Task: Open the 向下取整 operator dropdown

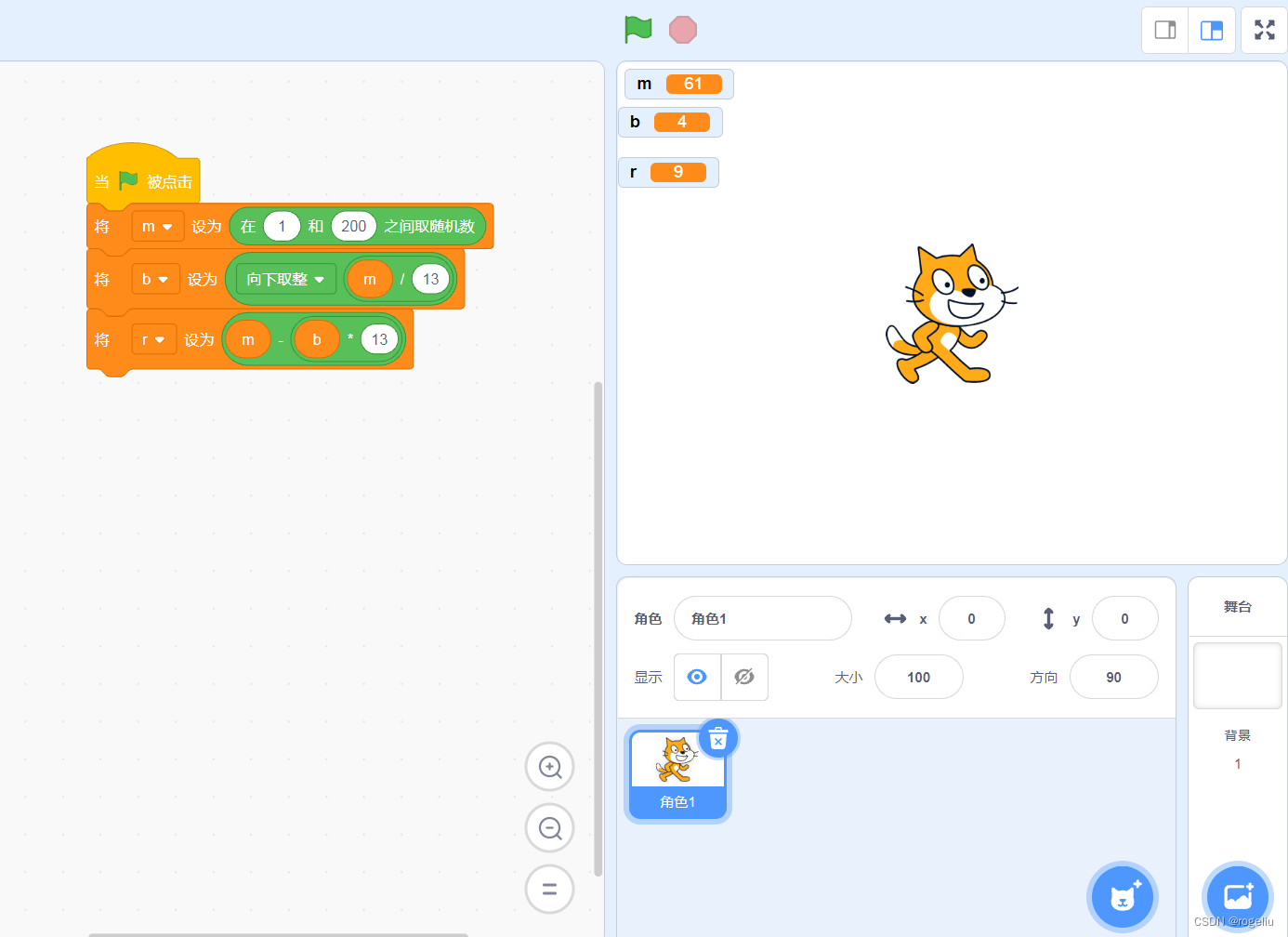Action: 285,279
